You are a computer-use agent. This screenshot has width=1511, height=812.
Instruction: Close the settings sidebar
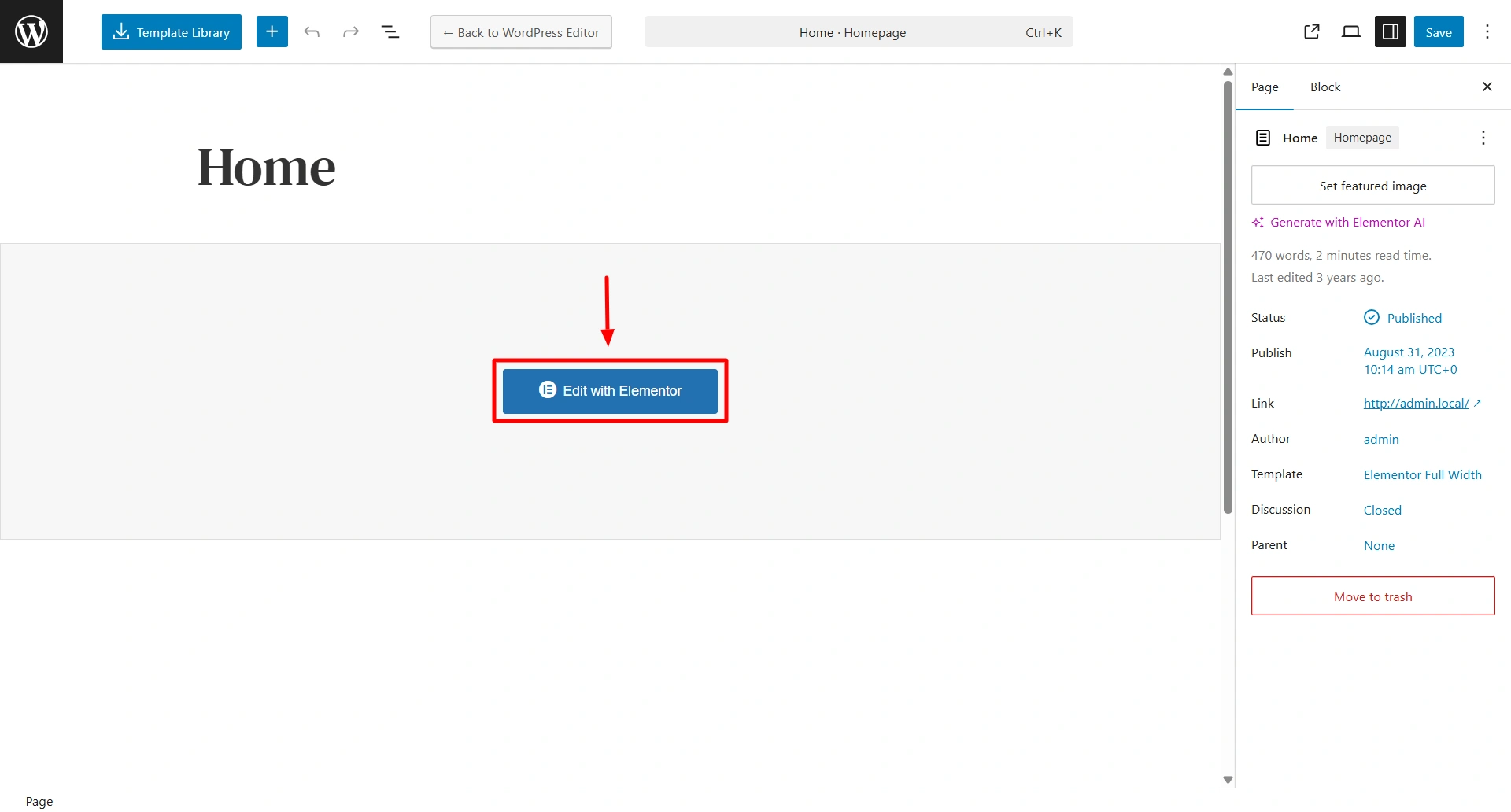(x=1487, y=87)
